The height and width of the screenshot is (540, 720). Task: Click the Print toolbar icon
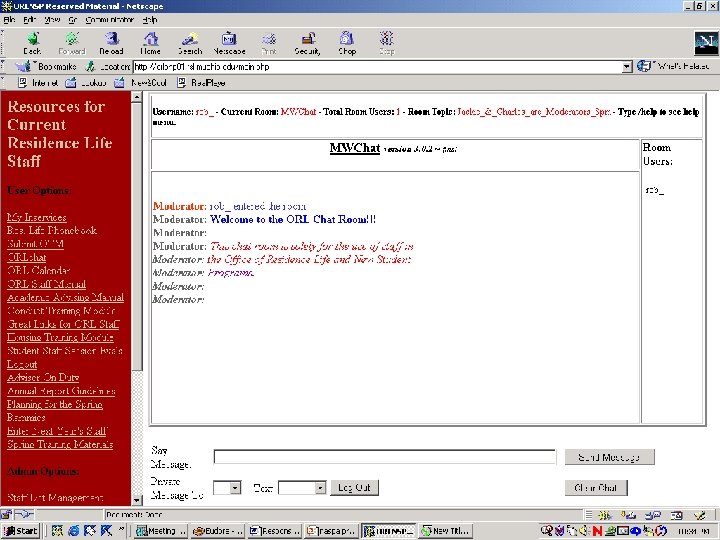tap(269, 44)
